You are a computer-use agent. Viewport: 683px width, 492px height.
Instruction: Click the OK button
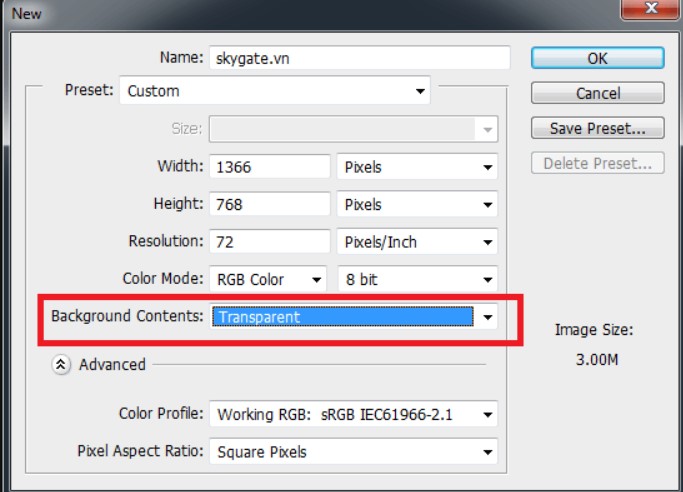click(598, 58)
